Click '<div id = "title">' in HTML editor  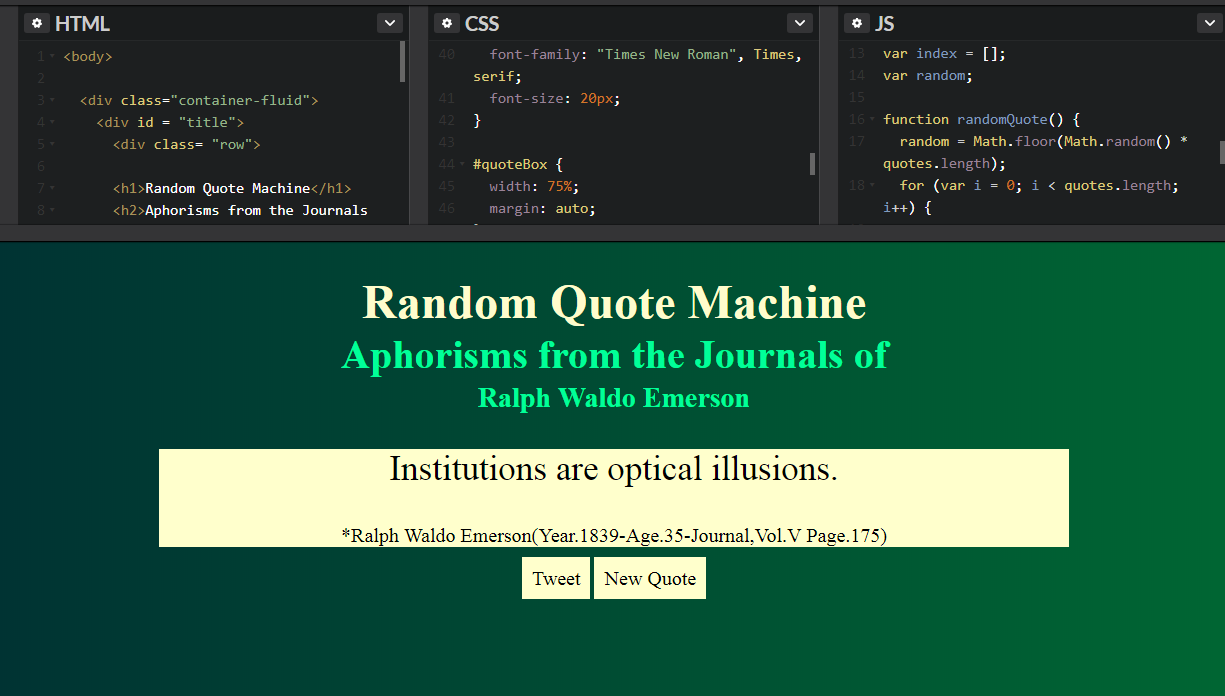pos(170,123)
